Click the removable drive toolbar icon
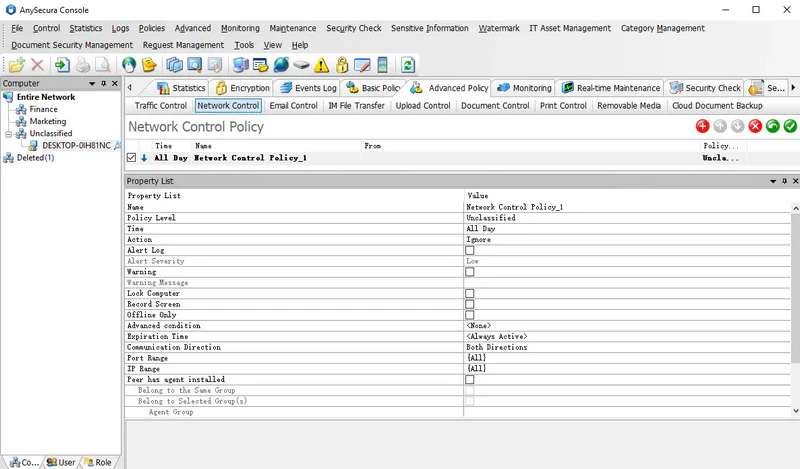This screenshot has height=469, width=800. coord(301,65)
